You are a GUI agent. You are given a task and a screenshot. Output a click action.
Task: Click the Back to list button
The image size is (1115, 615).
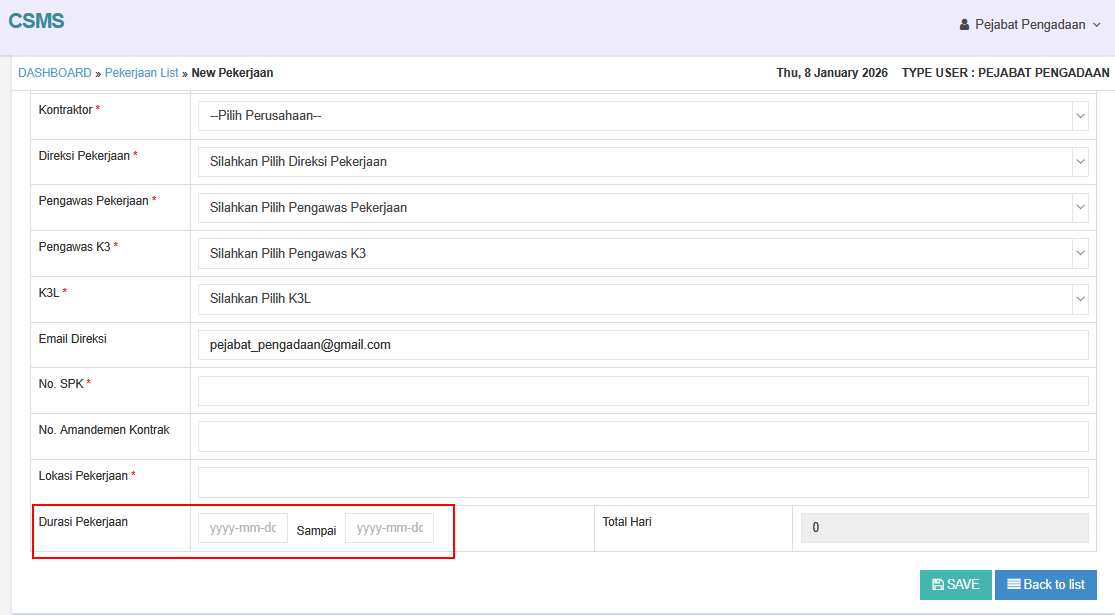[x=1045, y=585]
